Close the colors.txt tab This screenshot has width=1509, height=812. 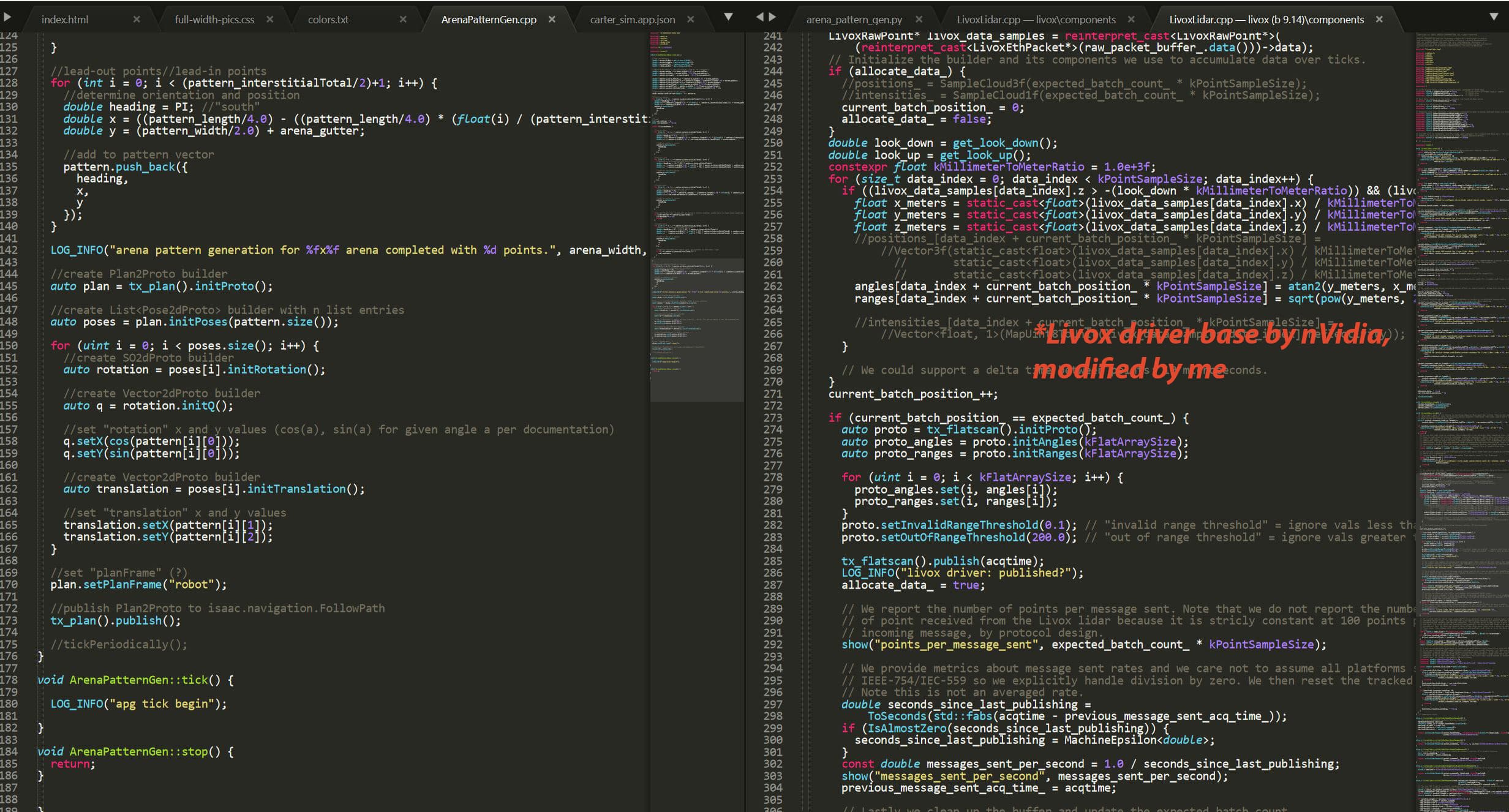point(403,20)
